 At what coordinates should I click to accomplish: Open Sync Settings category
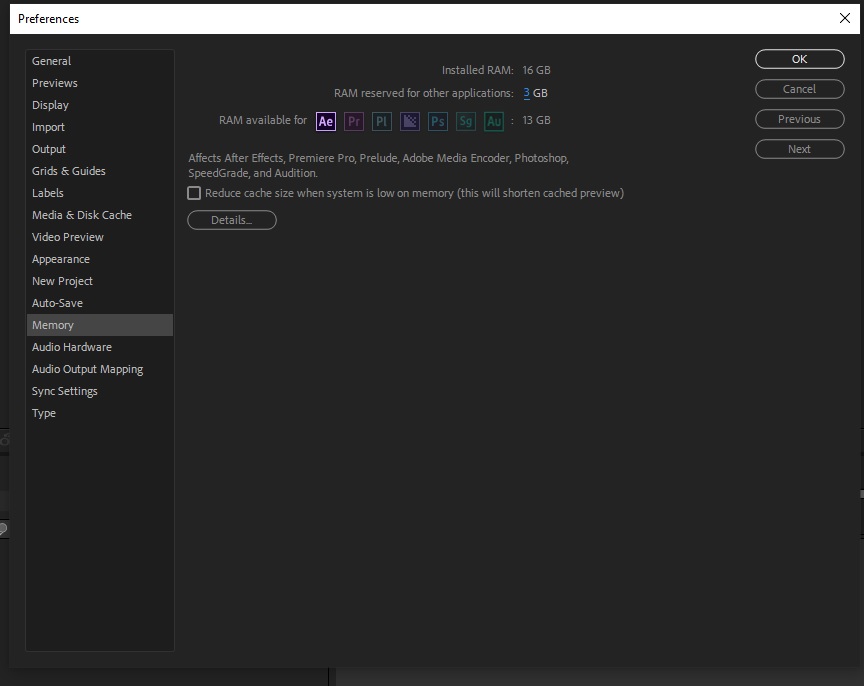[x=100, y=391]
